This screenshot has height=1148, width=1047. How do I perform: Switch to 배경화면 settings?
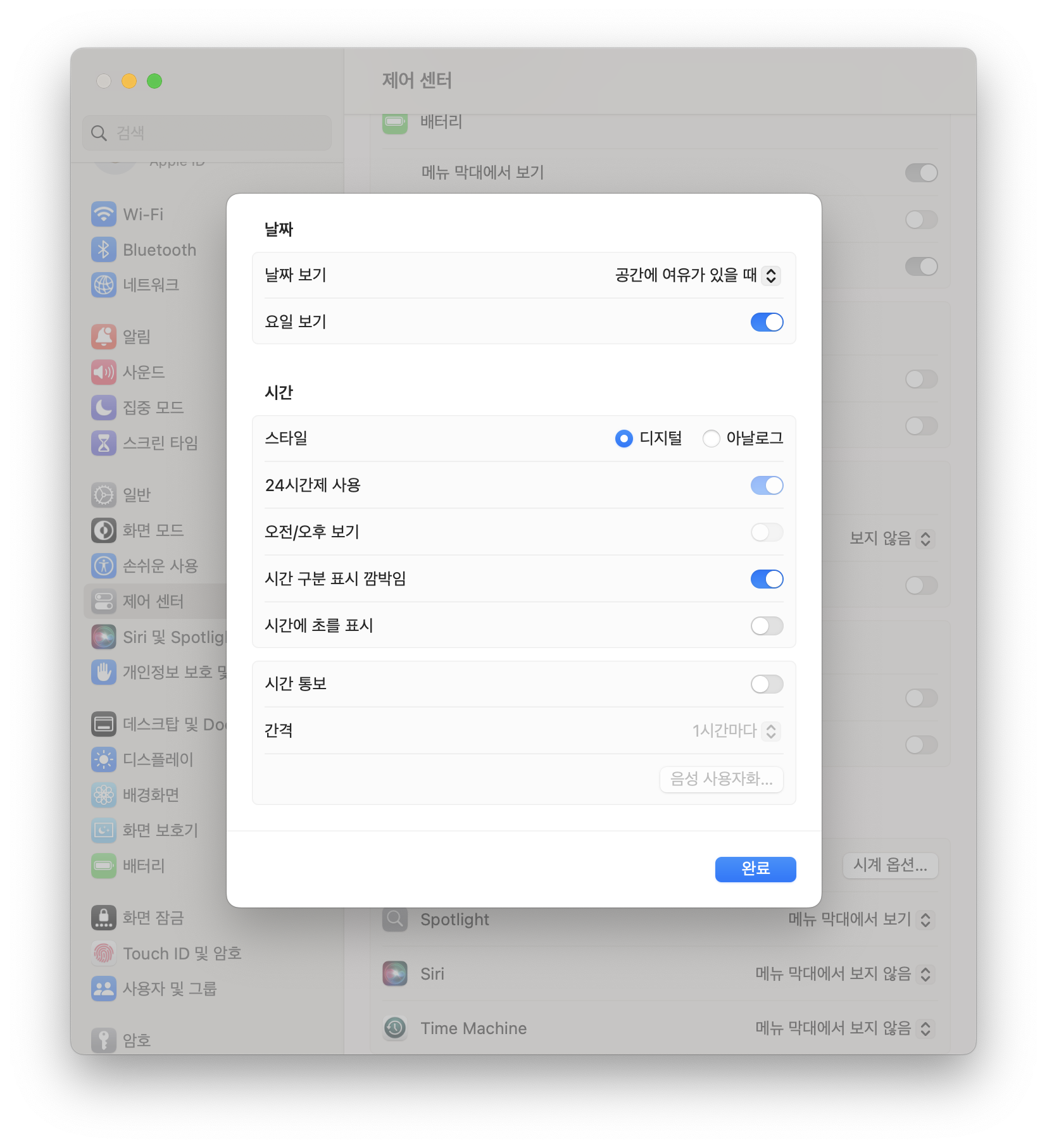click(x=154, y=795)
